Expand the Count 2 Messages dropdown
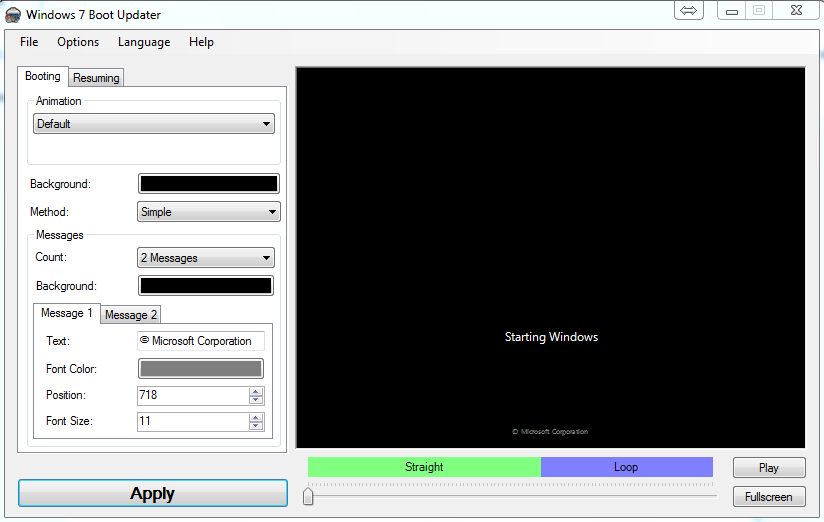This screenshot has height=522, width=824. (x=205, y=258)
